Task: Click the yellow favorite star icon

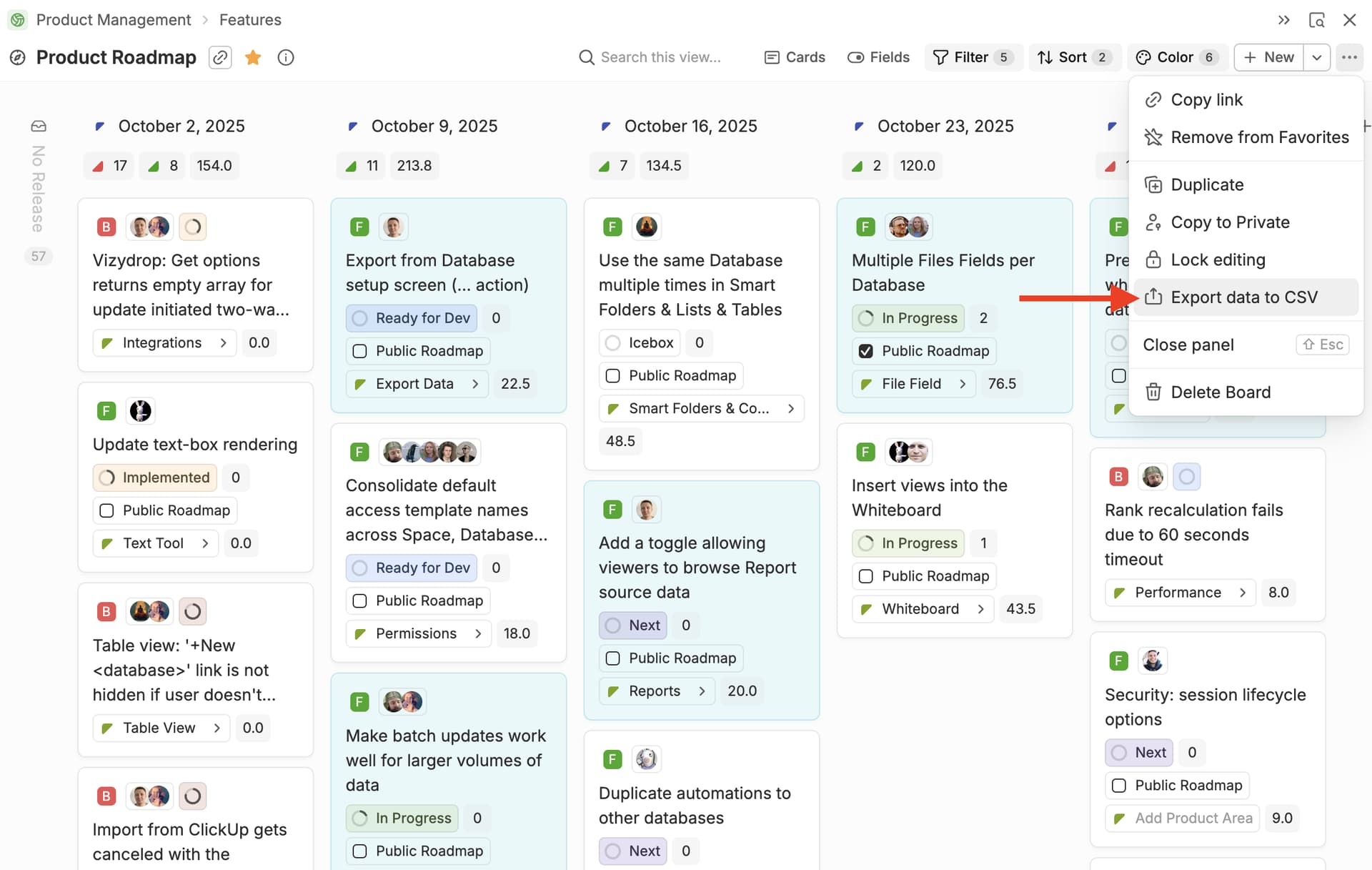Action: point(252,57)
